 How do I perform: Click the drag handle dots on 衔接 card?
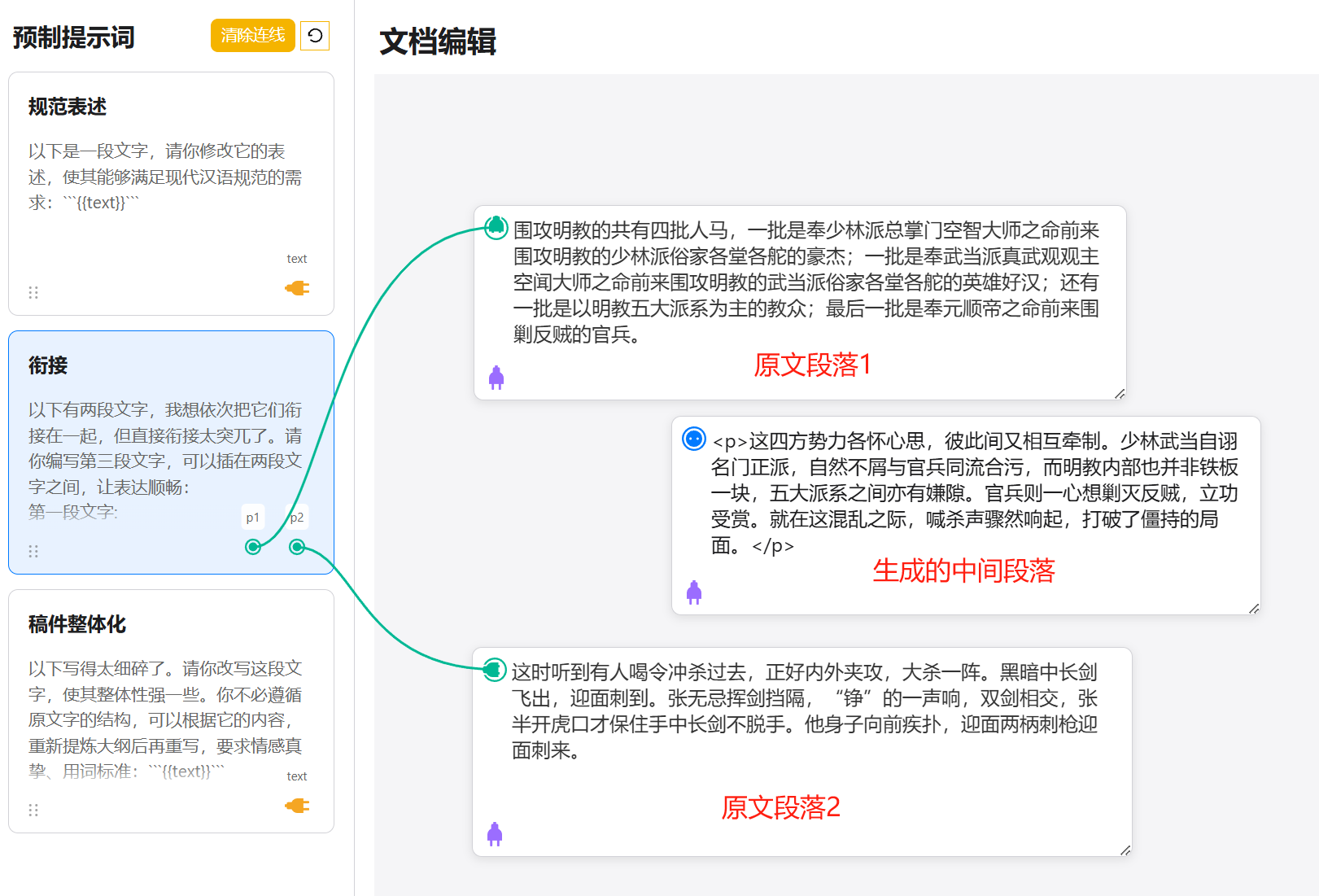(33, 551)
